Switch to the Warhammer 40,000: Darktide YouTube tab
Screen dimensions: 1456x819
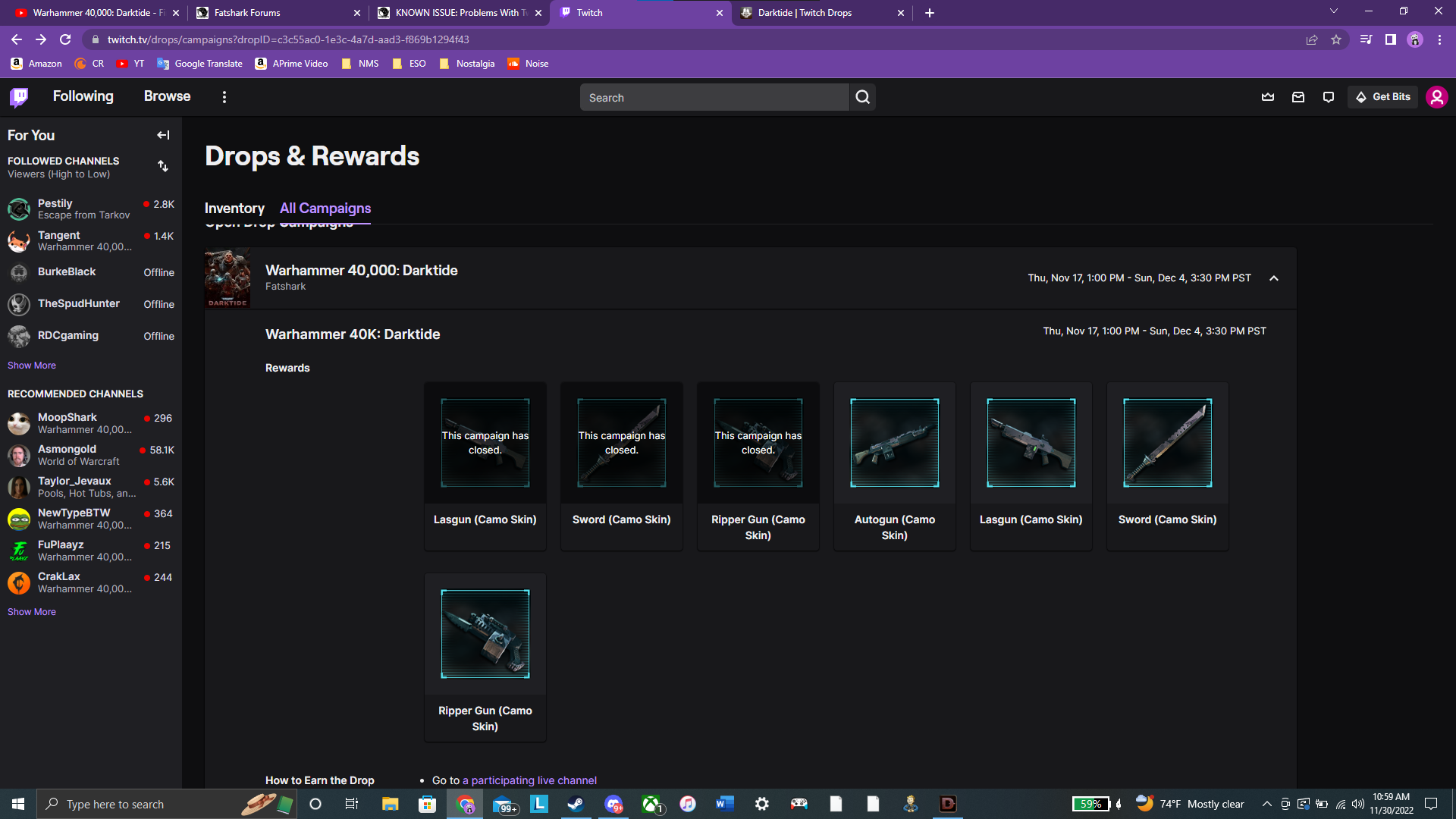coord(96,13)
